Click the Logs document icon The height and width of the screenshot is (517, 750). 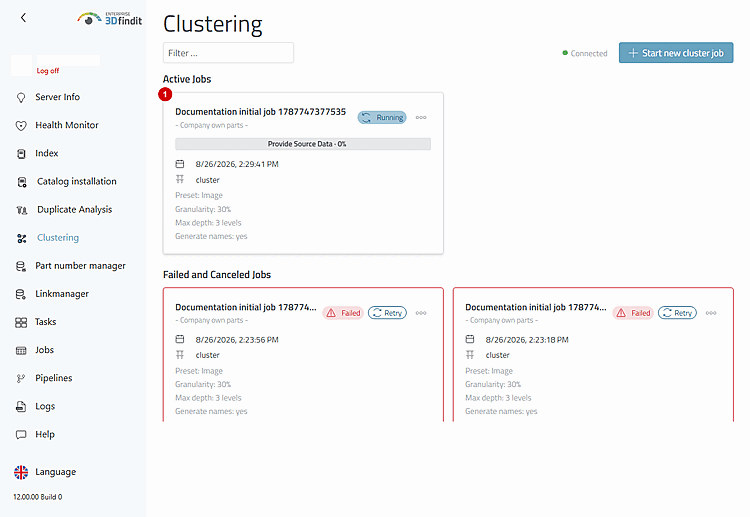pos(21,407)
